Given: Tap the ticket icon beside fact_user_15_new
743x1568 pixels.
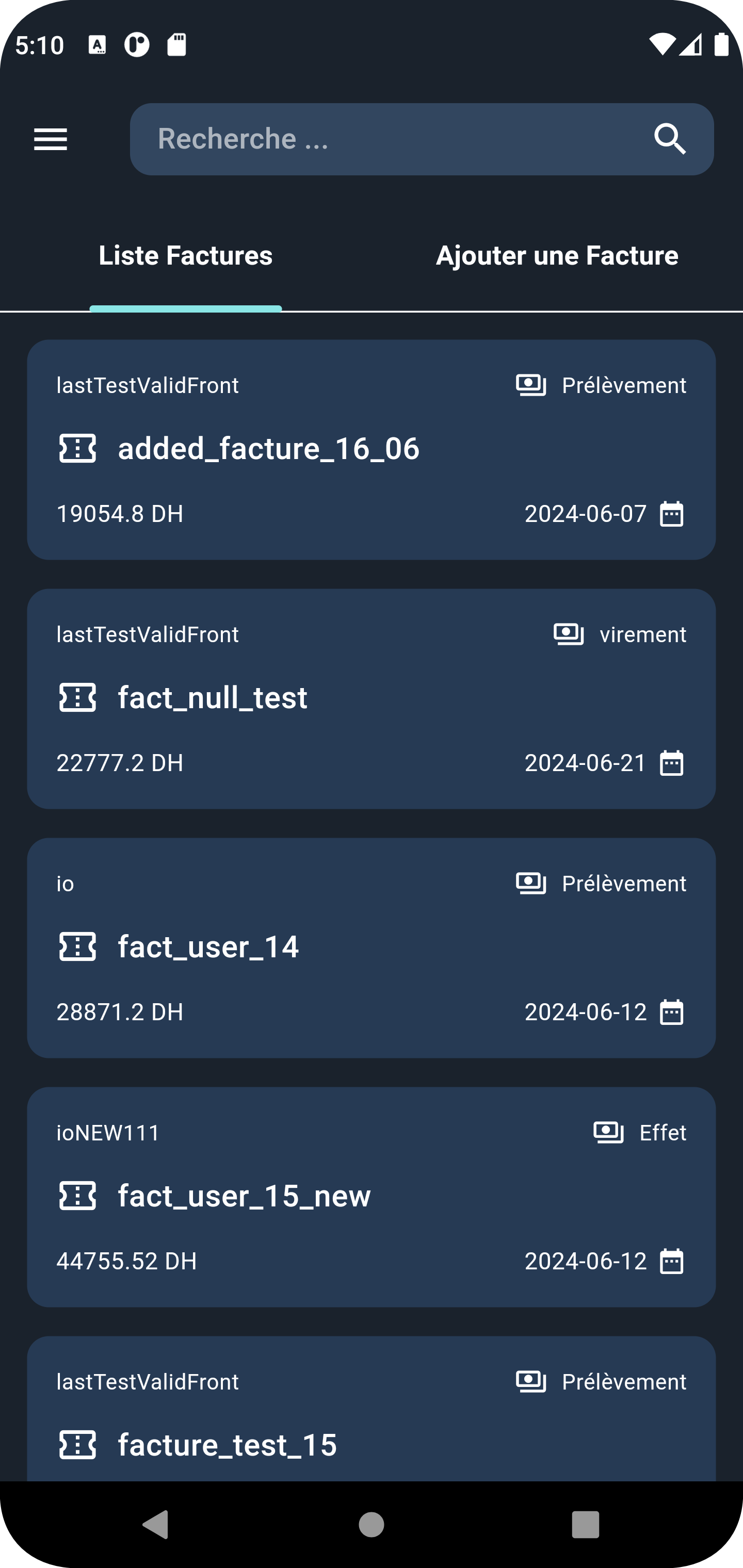Looking at the screenshot, I should point(77,1196).
